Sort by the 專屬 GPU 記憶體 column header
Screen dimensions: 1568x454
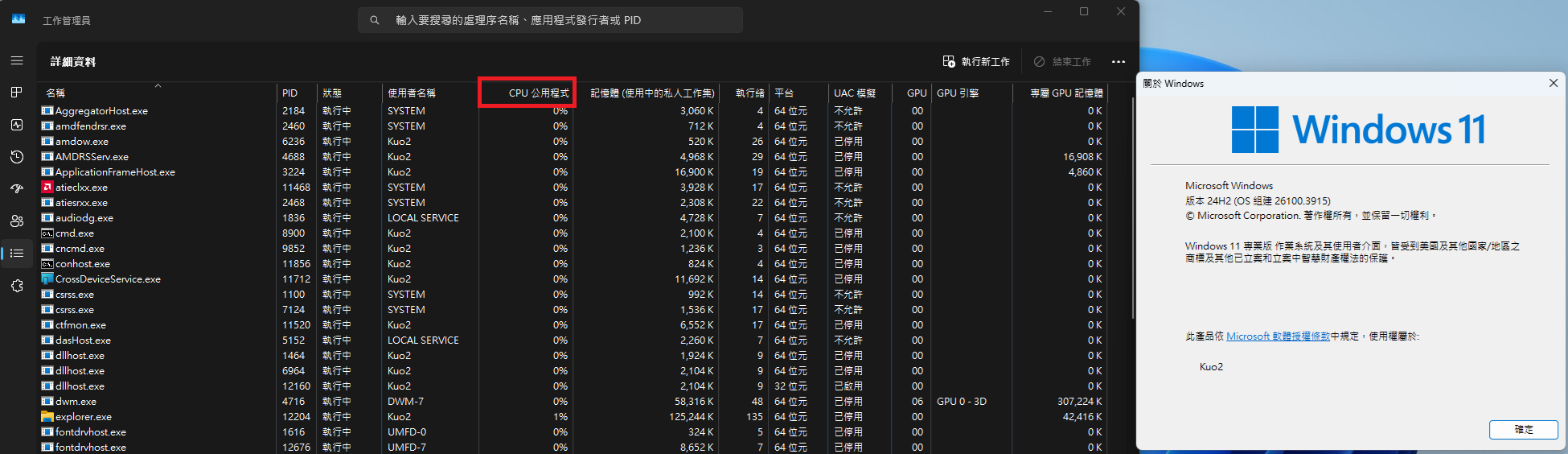pyautogui.click(x=1060, y=93)
